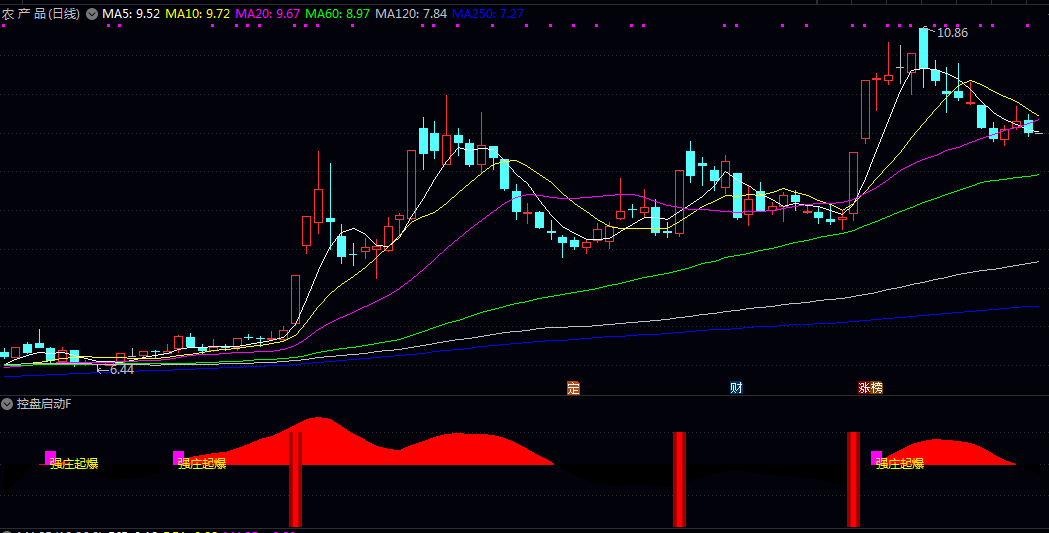The width and height of the screenshot is (1049, 533).
Task: Expand the 控盘启动F indicator dropdown arrow
Action: coord(7,404)
